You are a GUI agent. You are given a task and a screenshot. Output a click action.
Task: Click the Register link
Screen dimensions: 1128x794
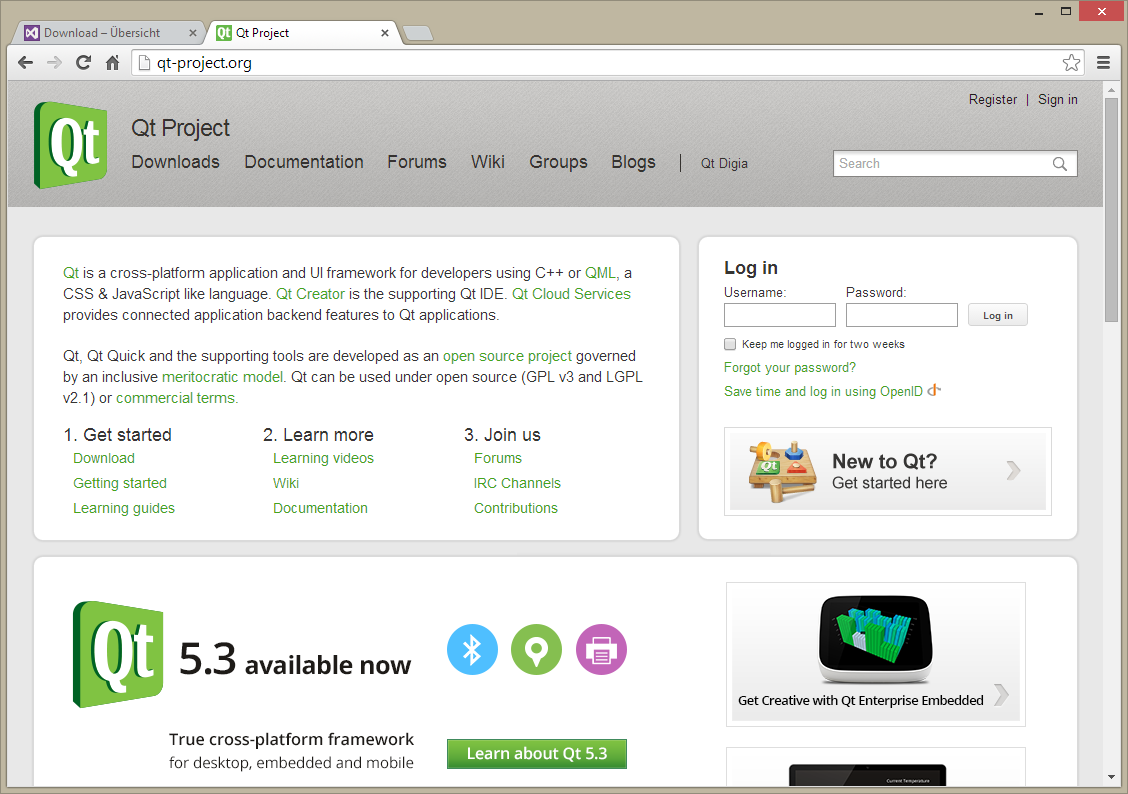993,99
